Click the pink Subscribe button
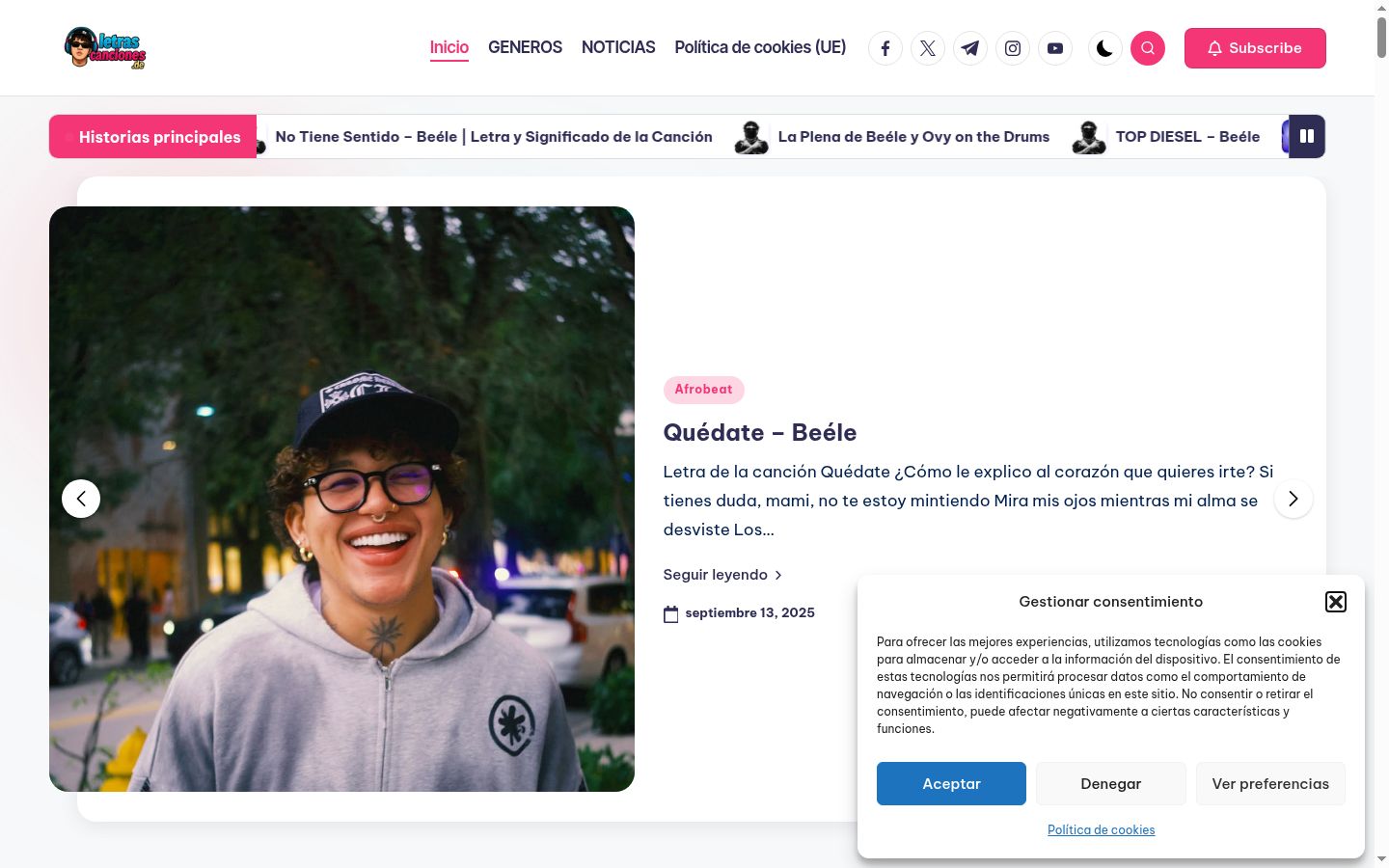1389x868 pixels. tap(1255, 48)
